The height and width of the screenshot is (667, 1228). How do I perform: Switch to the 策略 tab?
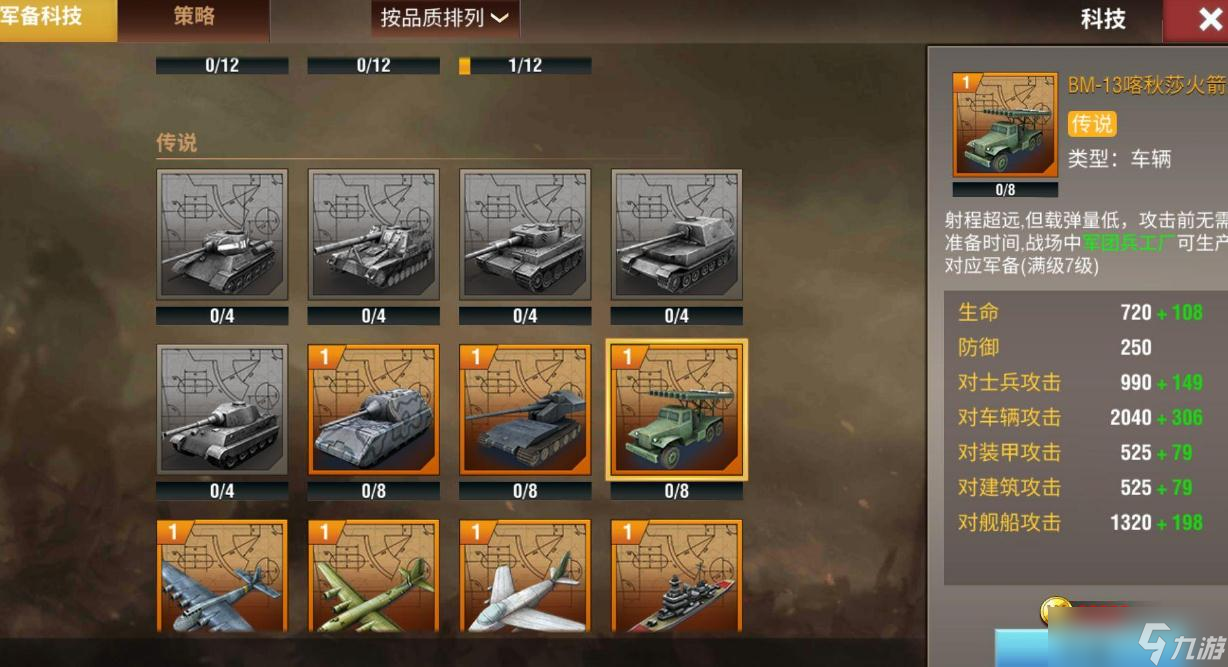194,18
